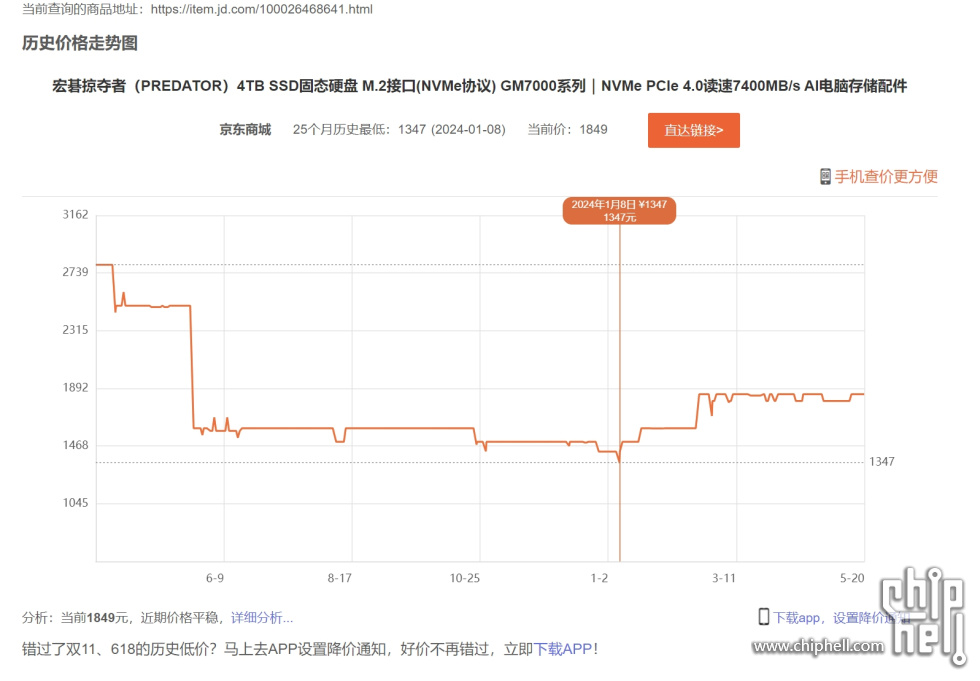Image resolution: width=980 pixels, height=681 pixels.
Task: Click the phone icon before 下载app
Action: point(764,617)
